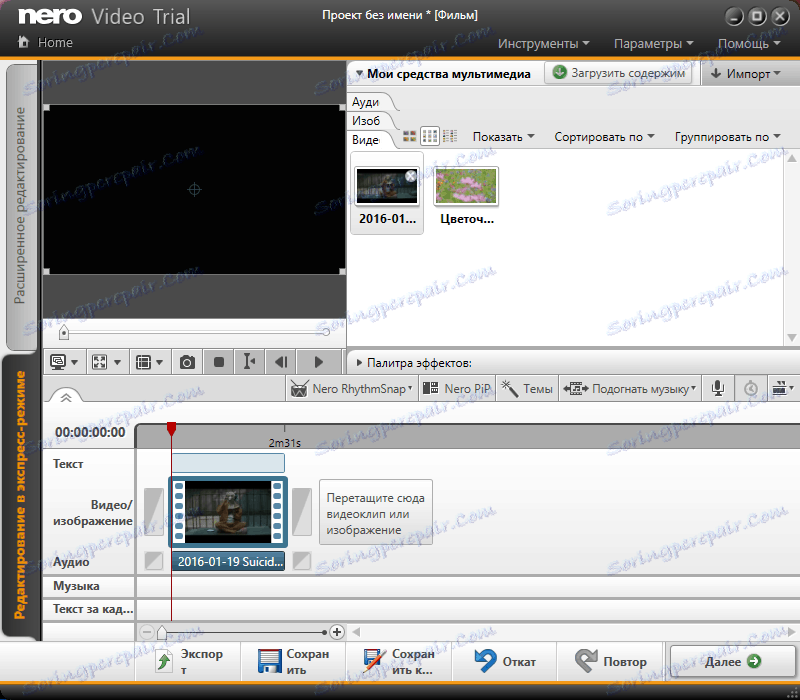The image size is (800, 700).
Task: Click the timeline zoom slider handle
Action: click(x=162, y=633)
